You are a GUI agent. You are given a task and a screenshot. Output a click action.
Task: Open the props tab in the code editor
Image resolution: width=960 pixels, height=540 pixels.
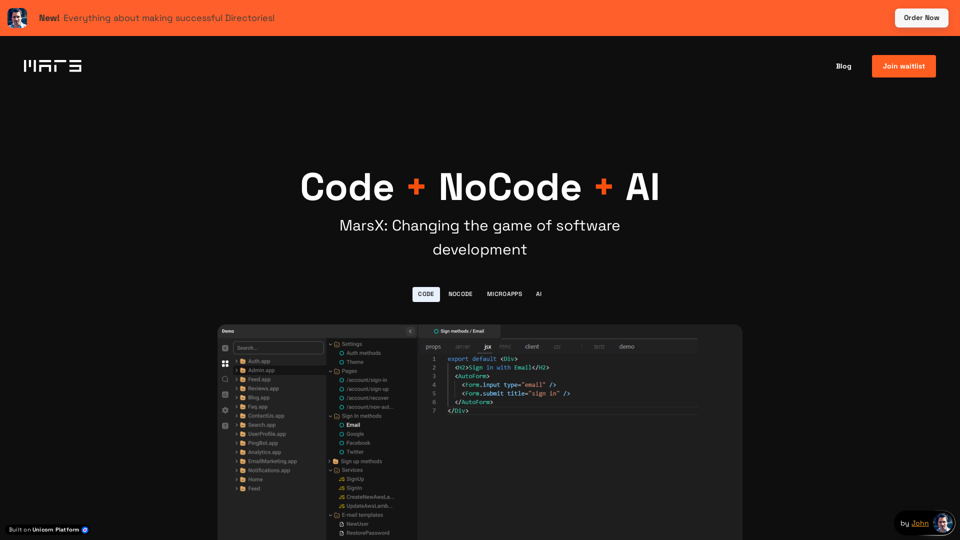[x=433, y=347]
